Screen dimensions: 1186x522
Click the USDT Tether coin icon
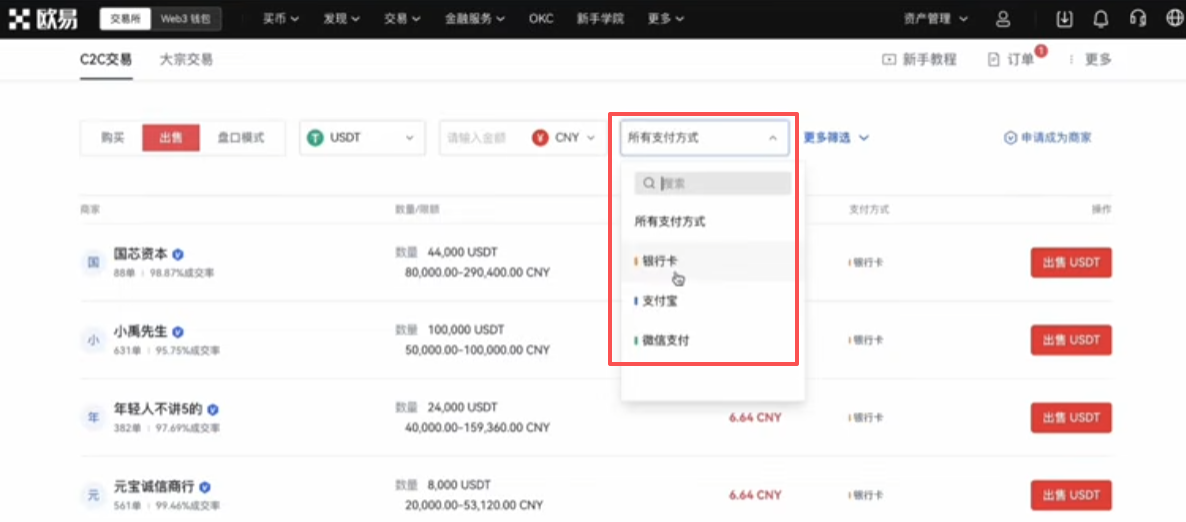click(316, 138)
